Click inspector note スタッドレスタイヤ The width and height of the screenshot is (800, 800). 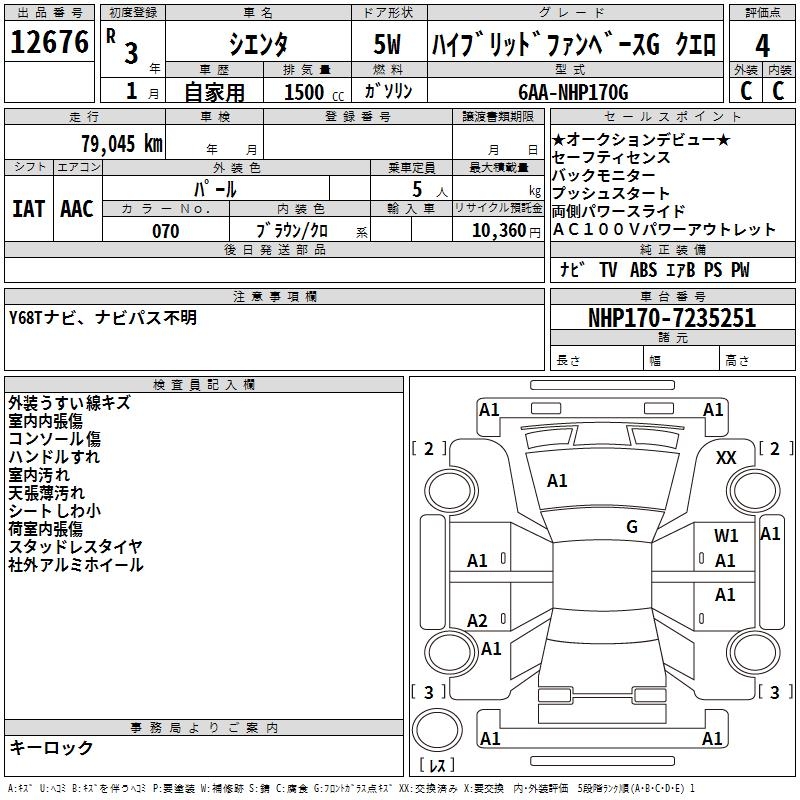click(x=76, y=546)
